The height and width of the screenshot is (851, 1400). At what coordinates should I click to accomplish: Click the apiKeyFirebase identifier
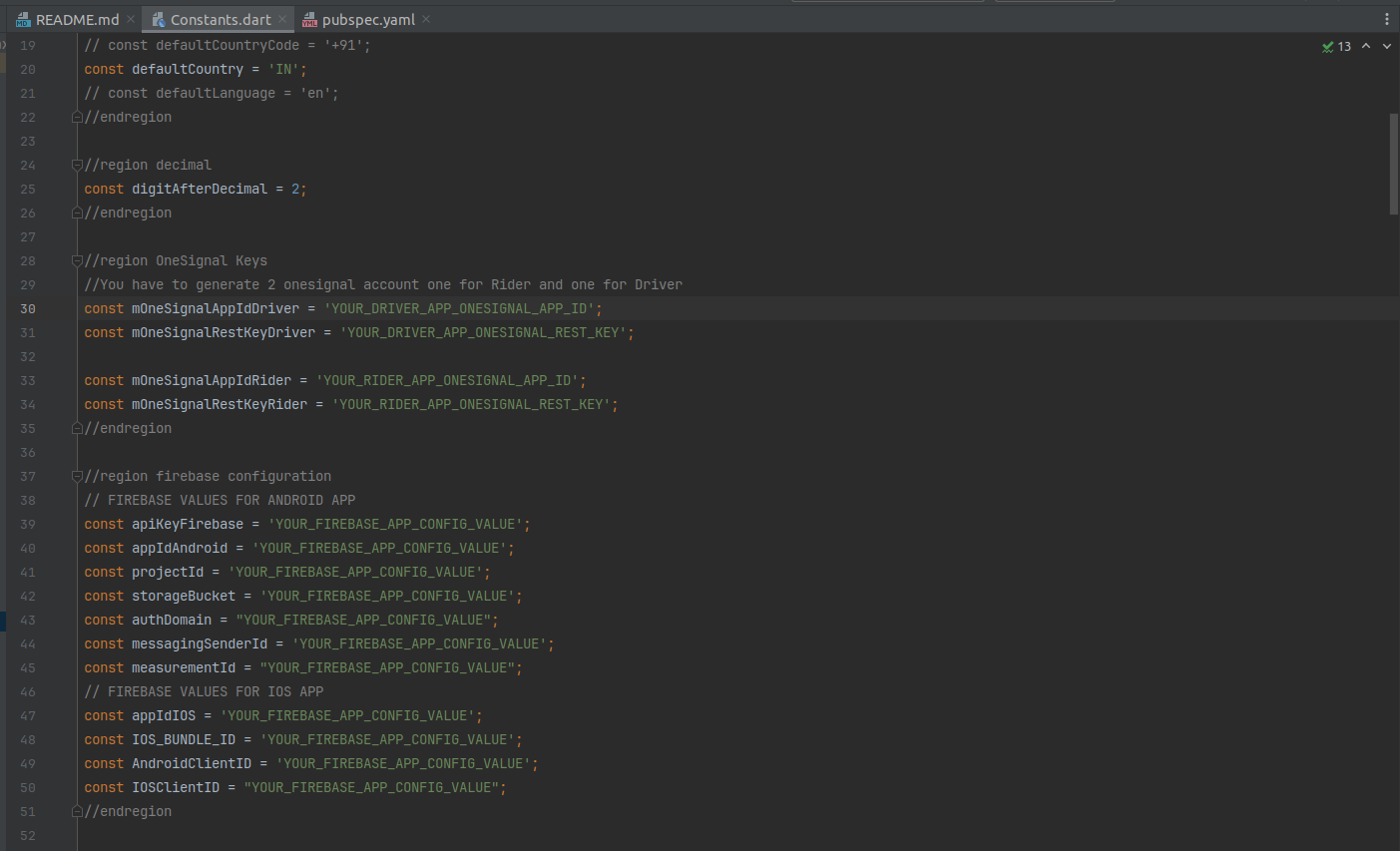tap(188, 524)
